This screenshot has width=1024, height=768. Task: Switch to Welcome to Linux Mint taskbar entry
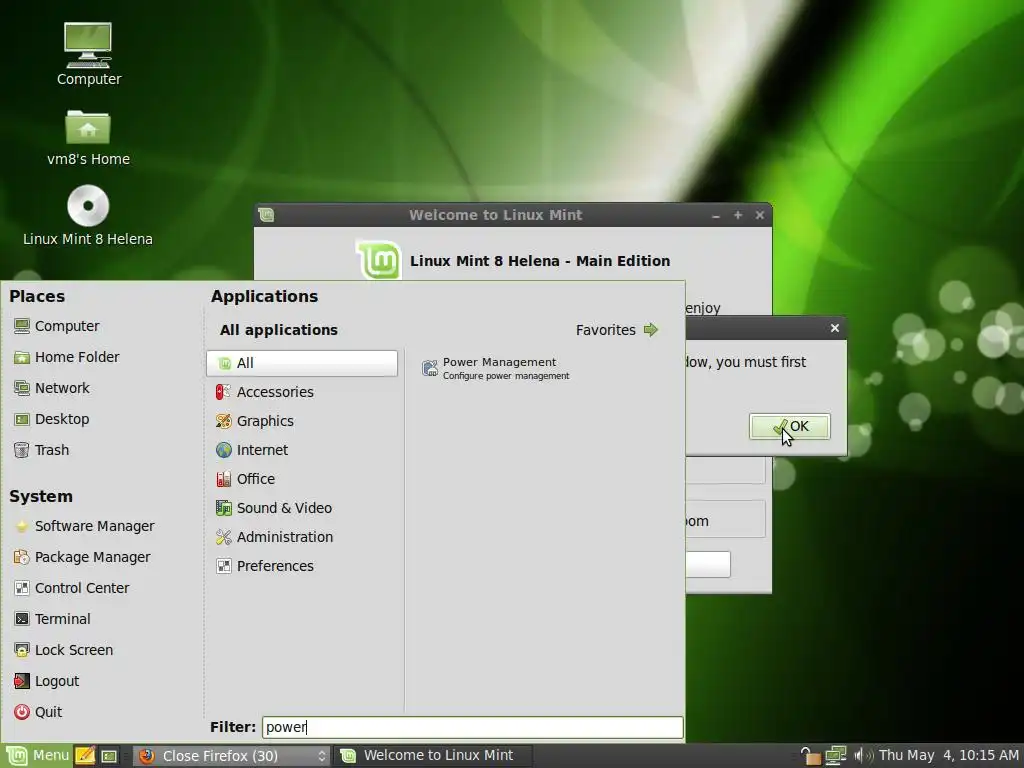[x=433, y=756]
